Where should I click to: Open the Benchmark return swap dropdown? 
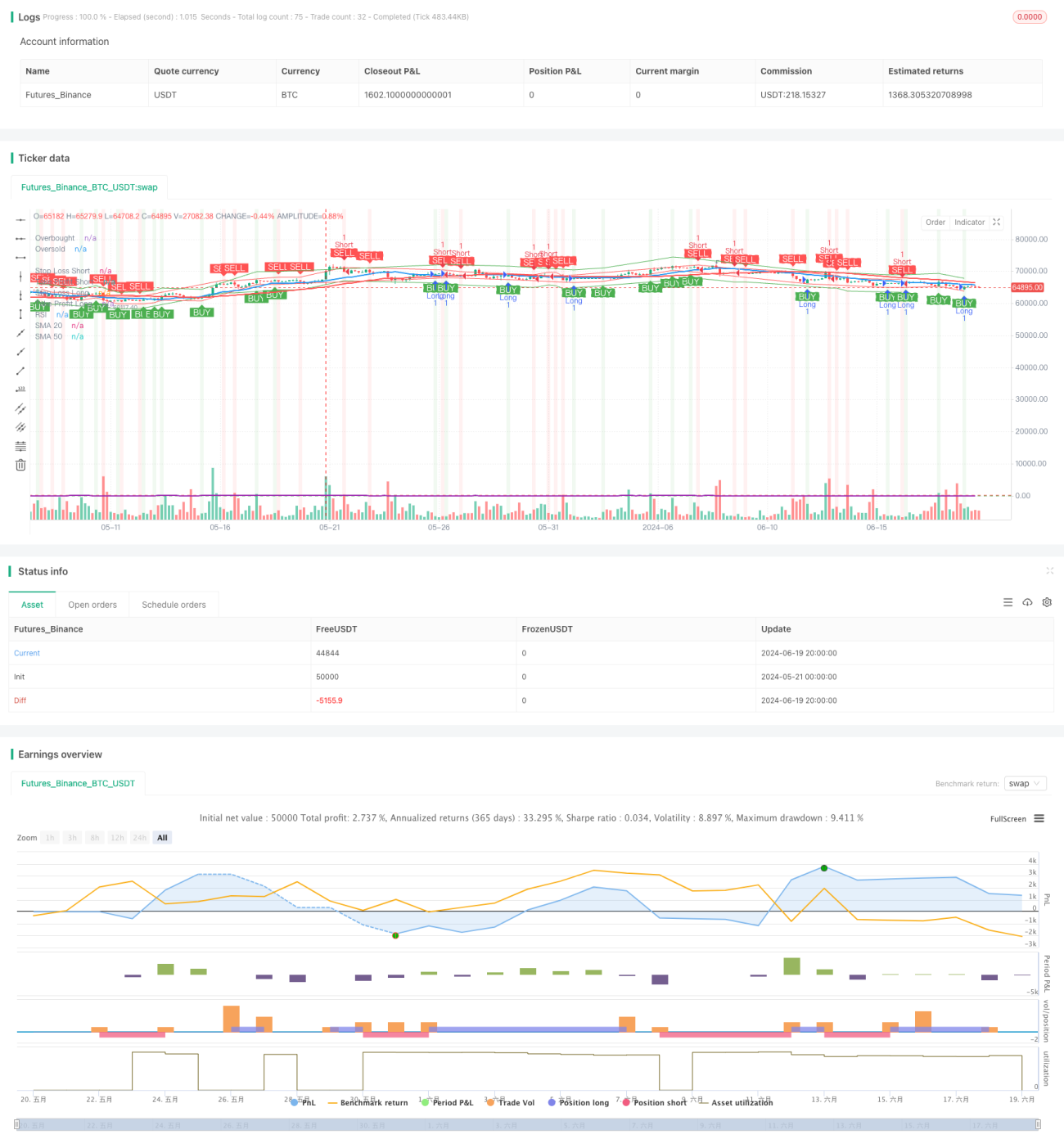[x=1026, y=783]
